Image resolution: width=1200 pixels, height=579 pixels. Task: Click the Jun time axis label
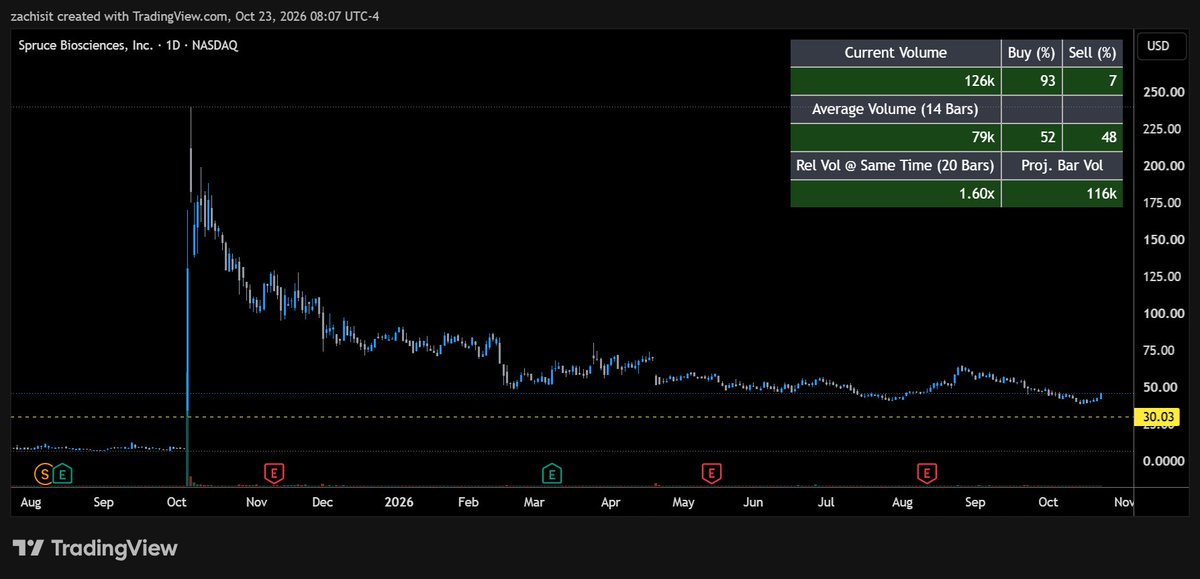coord(754,502)
